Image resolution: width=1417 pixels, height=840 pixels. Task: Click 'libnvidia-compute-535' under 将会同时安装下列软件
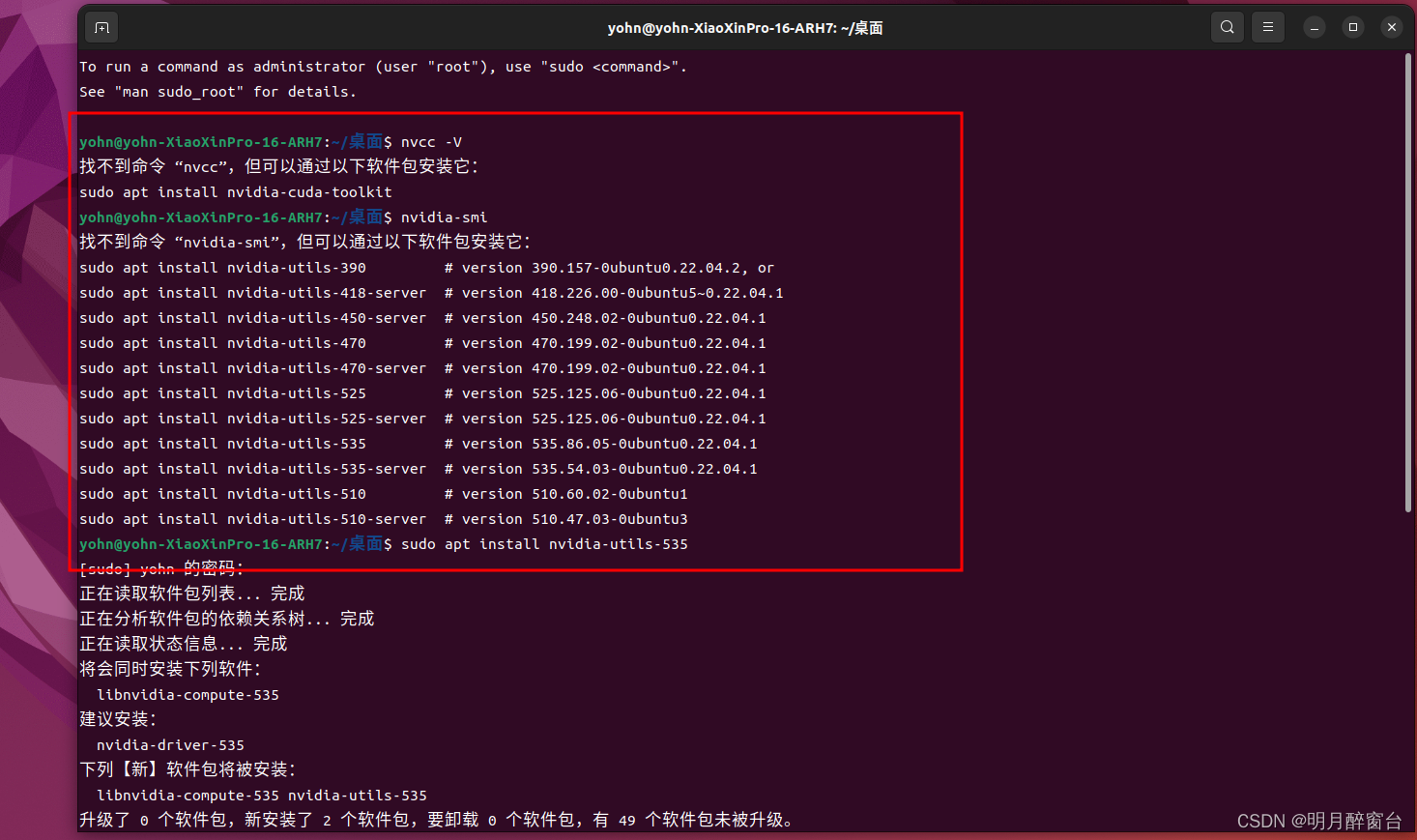click(x=188, y=695)
